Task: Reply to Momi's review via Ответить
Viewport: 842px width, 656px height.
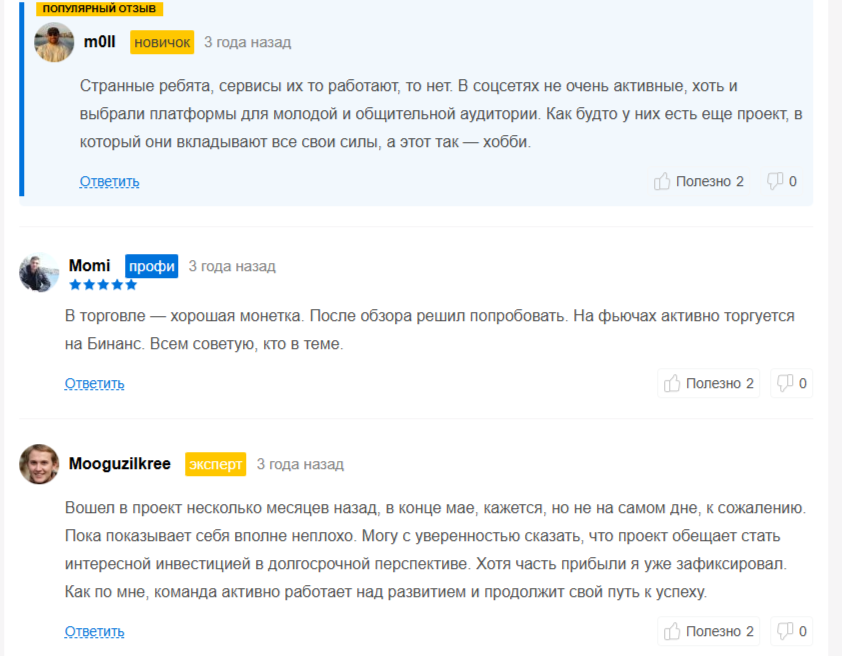Action: 95,383
